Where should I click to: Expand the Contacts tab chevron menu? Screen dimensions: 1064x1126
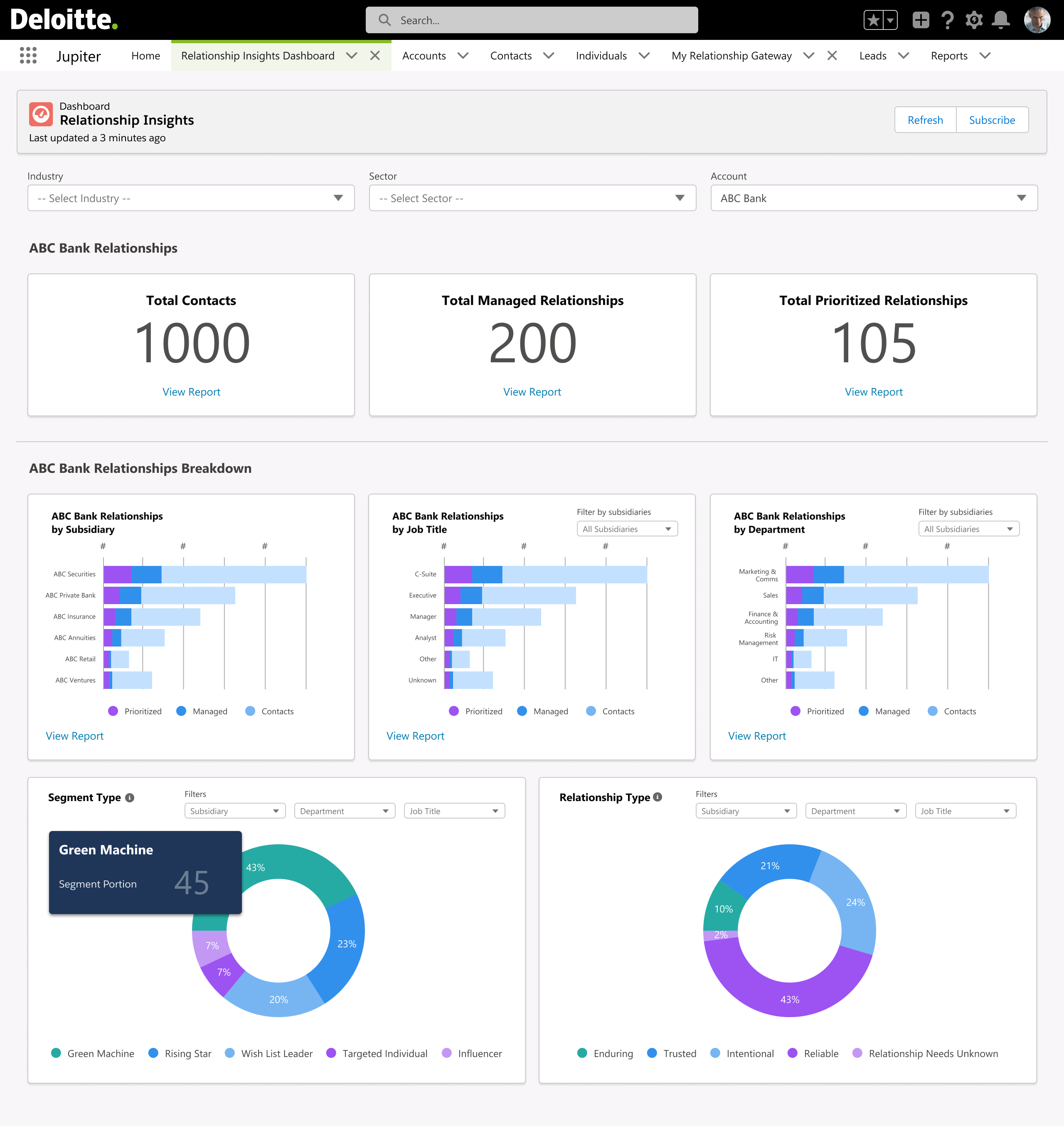coord(549,55)
